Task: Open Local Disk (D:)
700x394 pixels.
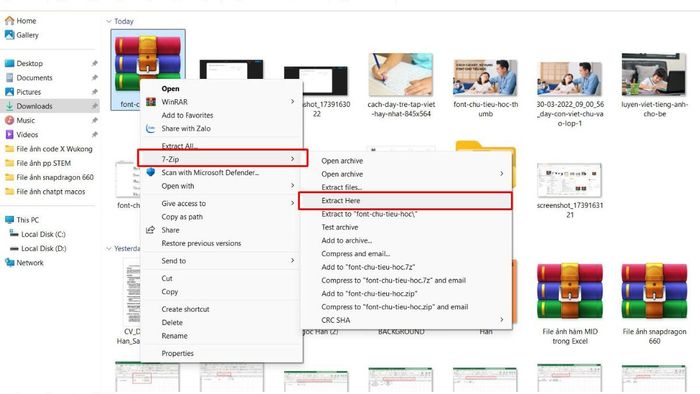Action: 43,249
